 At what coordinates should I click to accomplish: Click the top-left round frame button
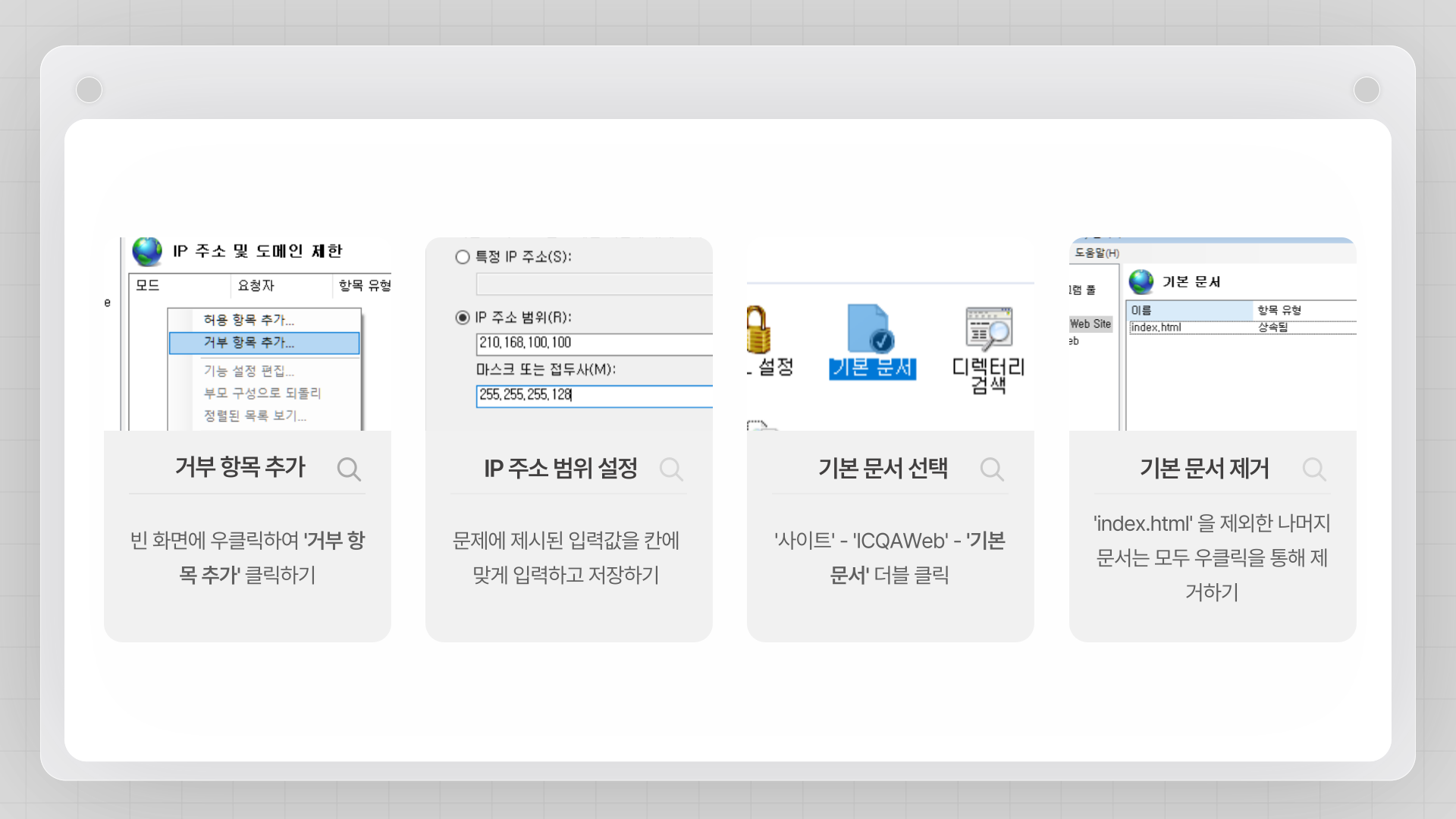point(89,90)
